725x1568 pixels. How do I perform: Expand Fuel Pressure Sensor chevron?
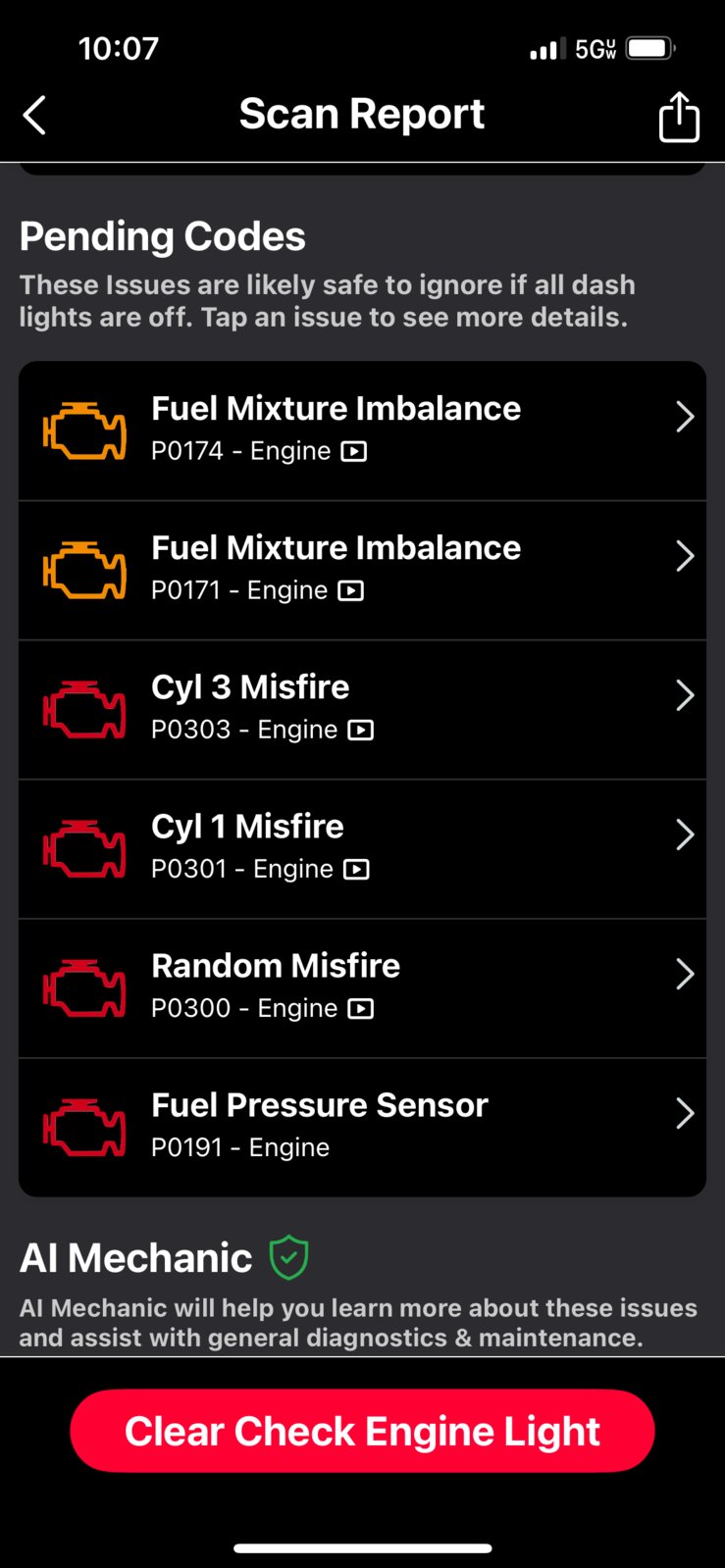coord(685,1113)
